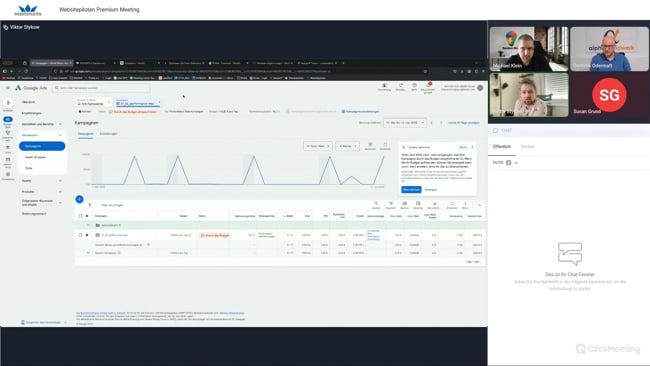Screen dimensions: 650x366
Task: Click inside the Google Ads search field
Action: click(x=102, y=88)
